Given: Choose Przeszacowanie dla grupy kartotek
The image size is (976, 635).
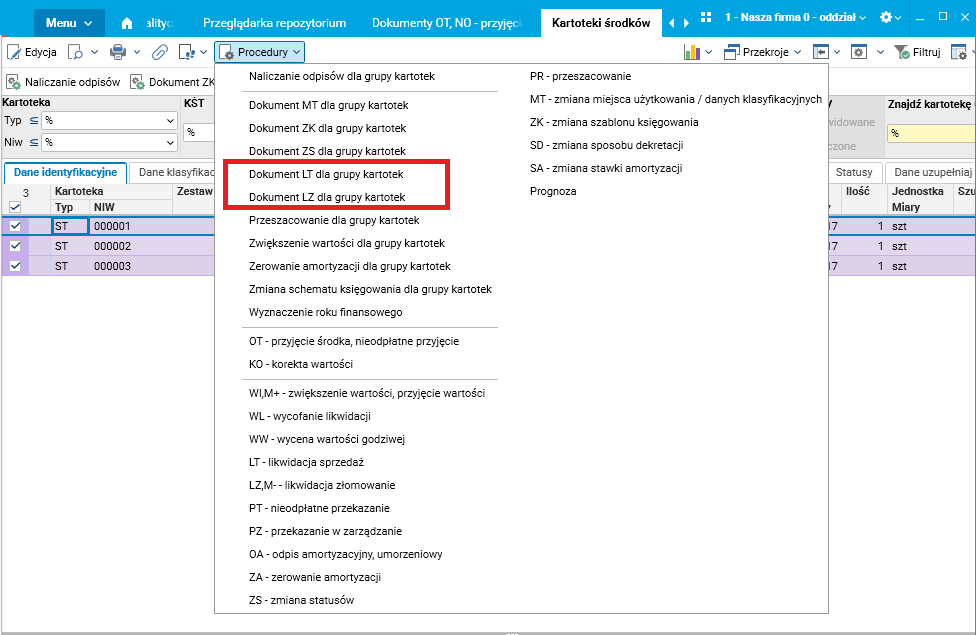Looking at the screenshot, I should (334, 220).
